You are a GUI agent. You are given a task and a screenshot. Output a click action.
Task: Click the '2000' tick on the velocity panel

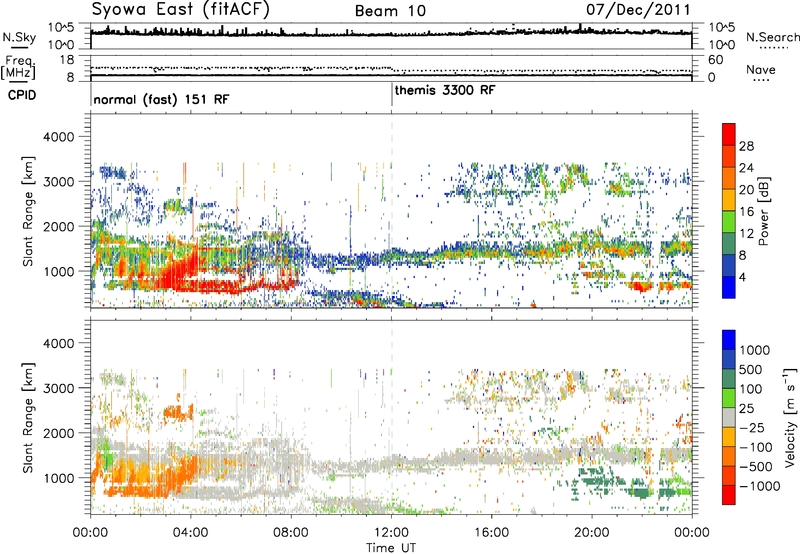click(x=59, y=433)
